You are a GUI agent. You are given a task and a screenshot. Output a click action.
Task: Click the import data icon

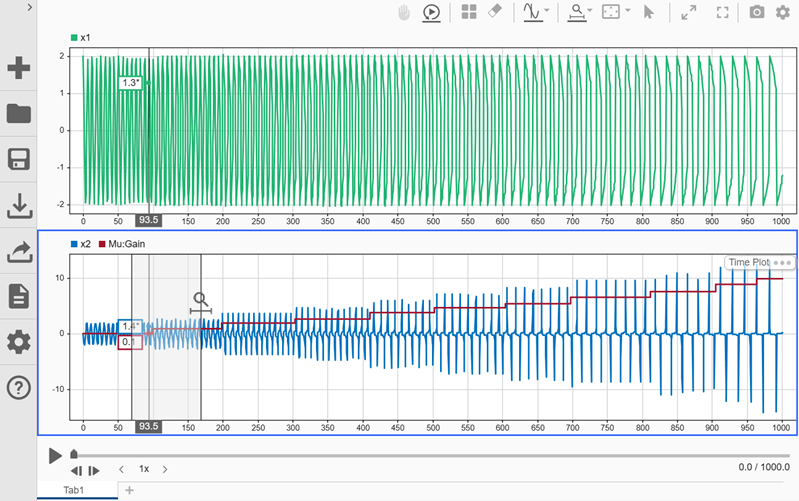pyautogui.click(x=19, y=205)
